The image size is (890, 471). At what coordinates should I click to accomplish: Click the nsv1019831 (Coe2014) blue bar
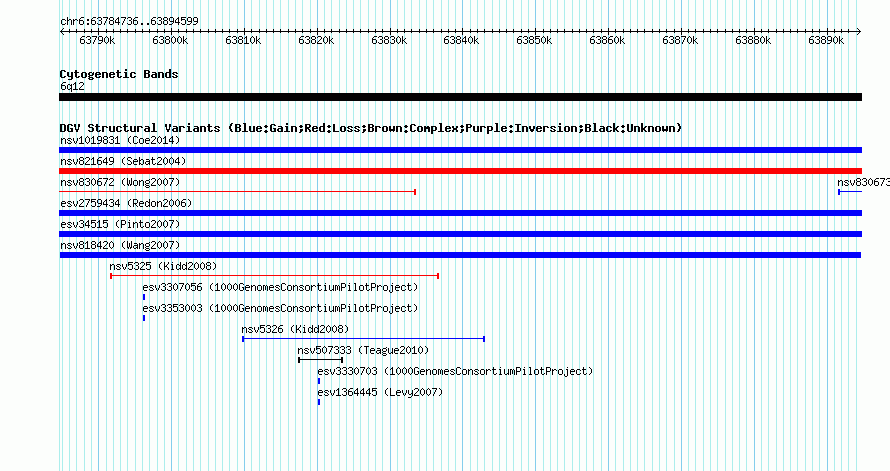460,150
